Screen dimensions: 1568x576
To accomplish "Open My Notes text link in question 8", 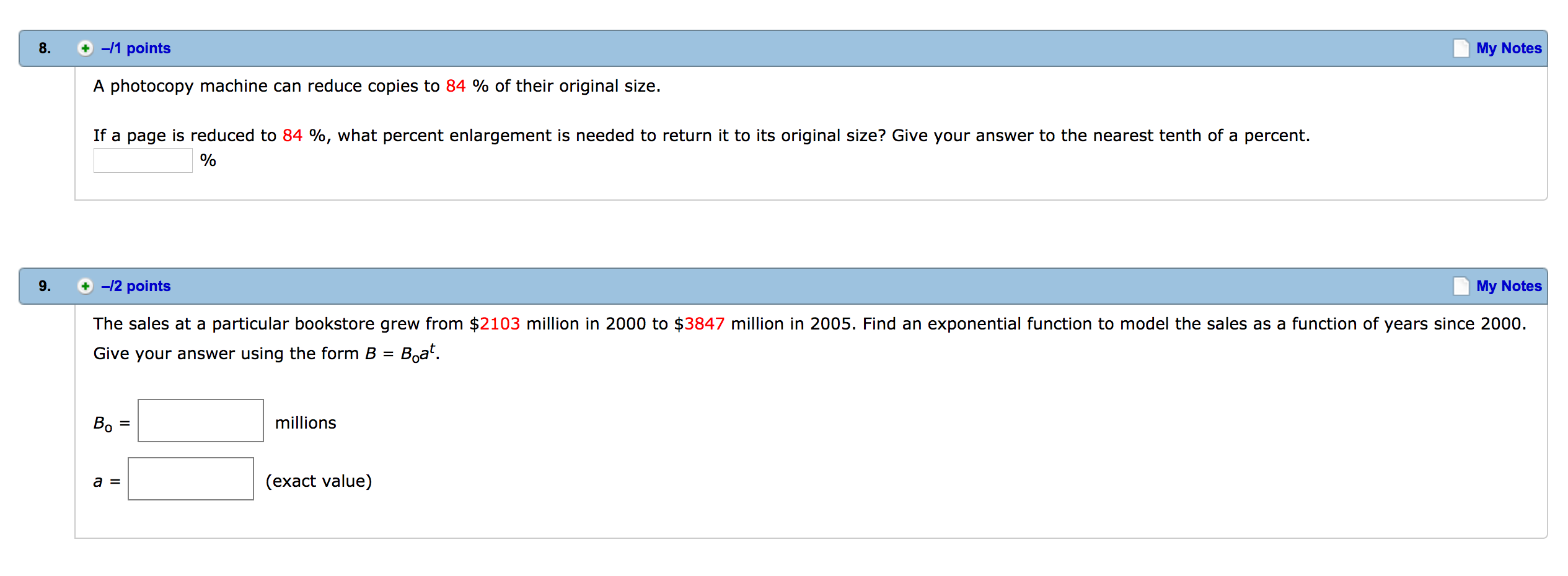I will coord(1509,48).
